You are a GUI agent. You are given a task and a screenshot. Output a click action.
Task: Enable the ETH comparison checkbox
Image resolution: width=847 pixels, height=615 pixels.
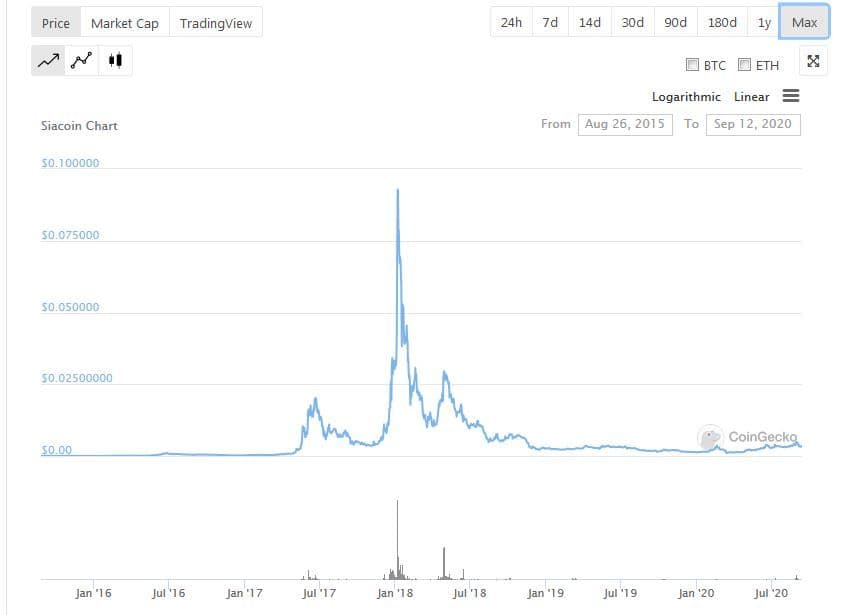(744, 65)
